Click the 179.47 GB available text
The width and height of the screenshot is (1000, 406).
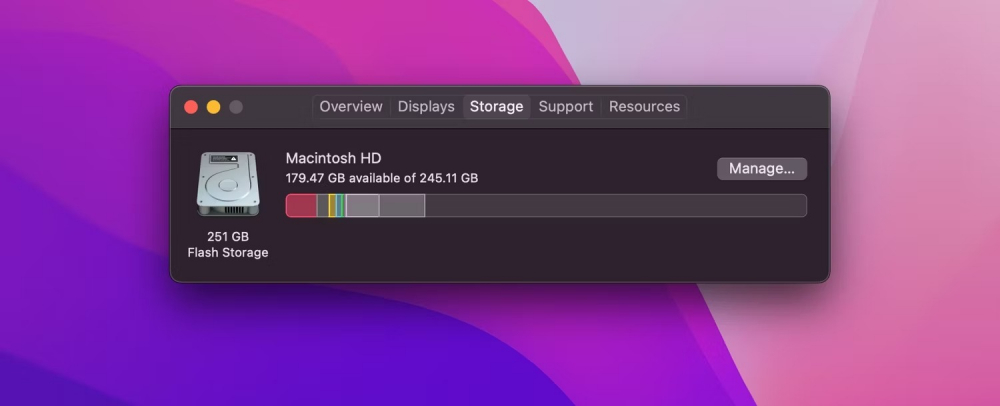tap(381, 178)
